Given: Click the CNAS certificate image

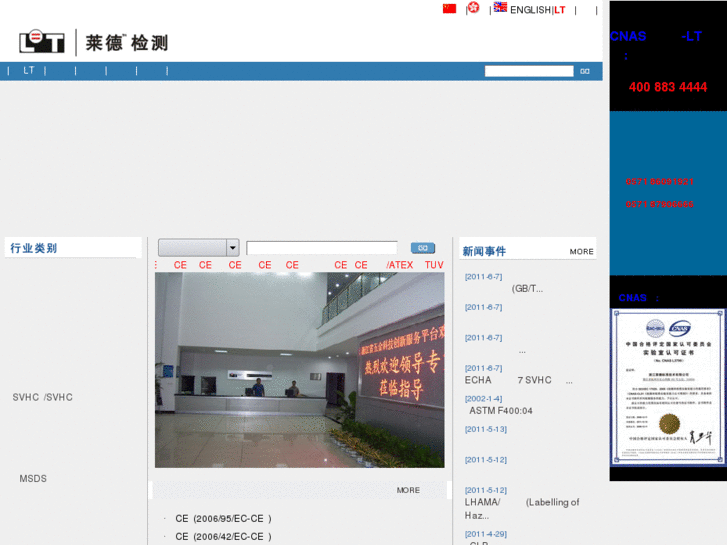Looking at the screenshot, I should (x=667, y=387).
